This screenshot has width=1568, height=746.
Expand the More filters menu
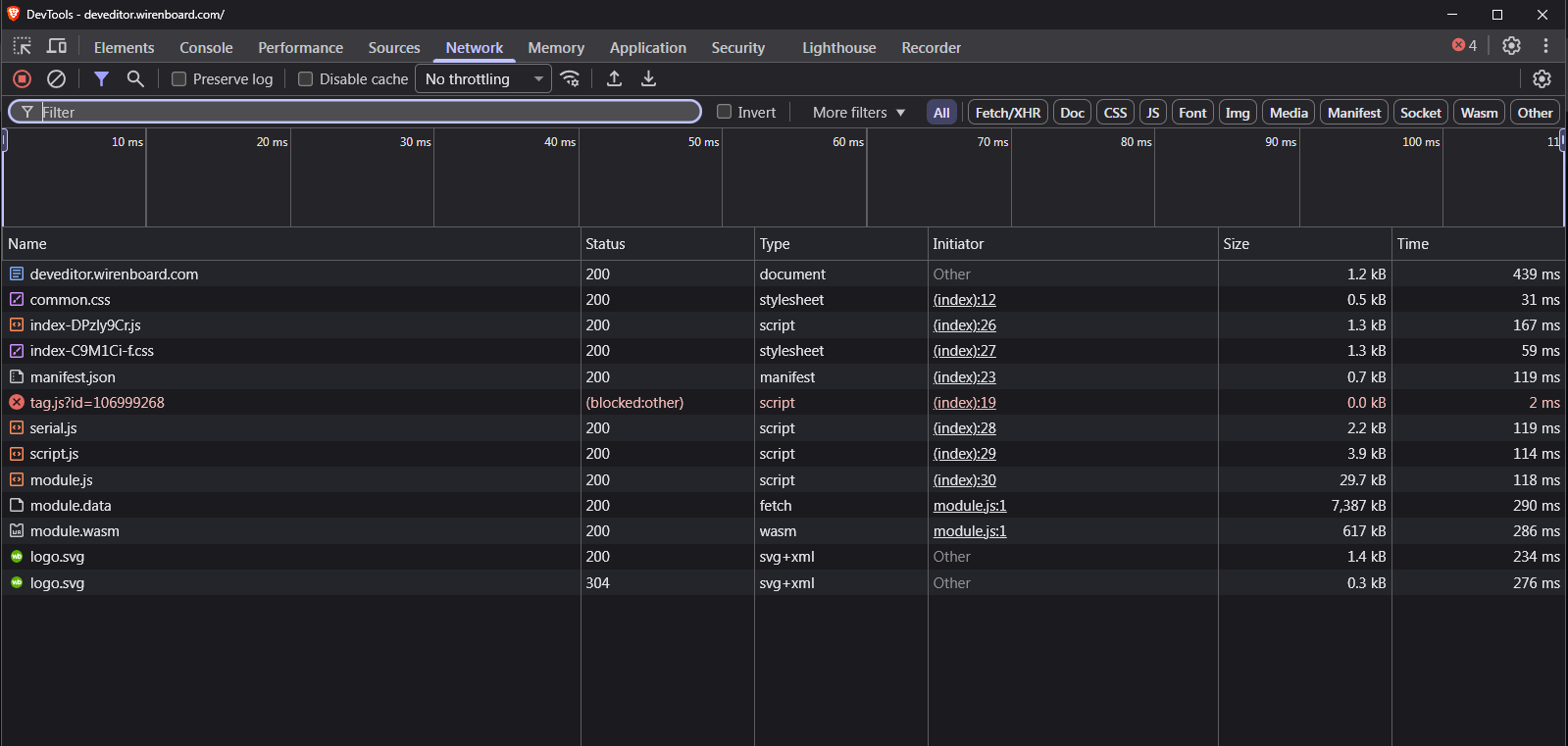coord(859,112)
